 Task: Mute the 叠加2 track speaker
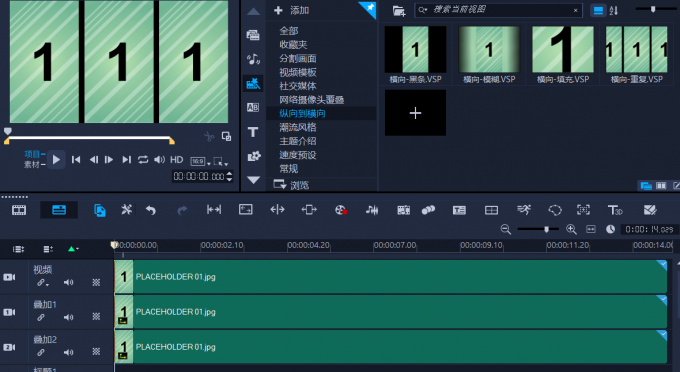69,352
